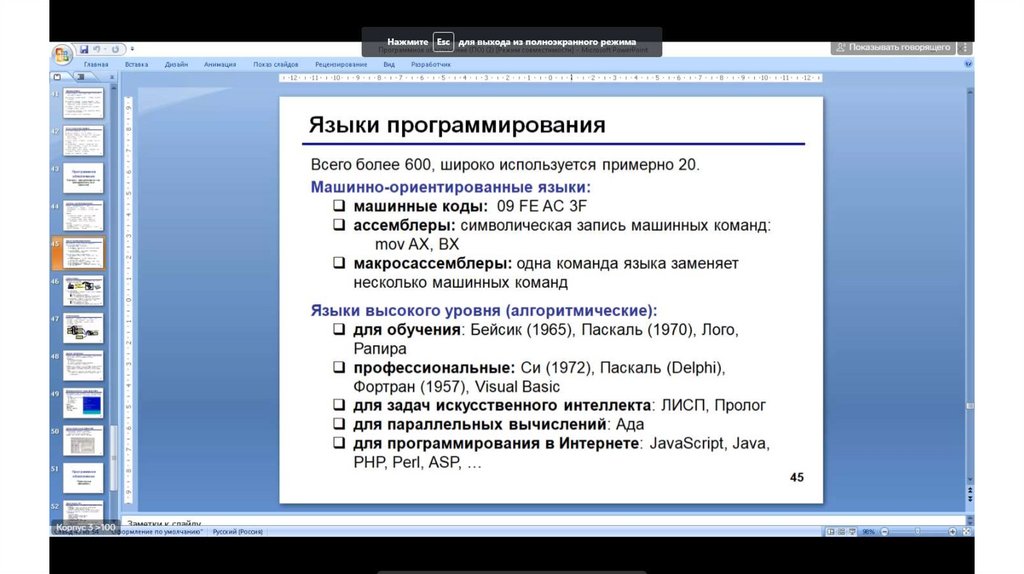This screenshot has width=1024, height=574.
Task: Zoom out with minus button
Action: pyautogui.click(x=885, y=532)
